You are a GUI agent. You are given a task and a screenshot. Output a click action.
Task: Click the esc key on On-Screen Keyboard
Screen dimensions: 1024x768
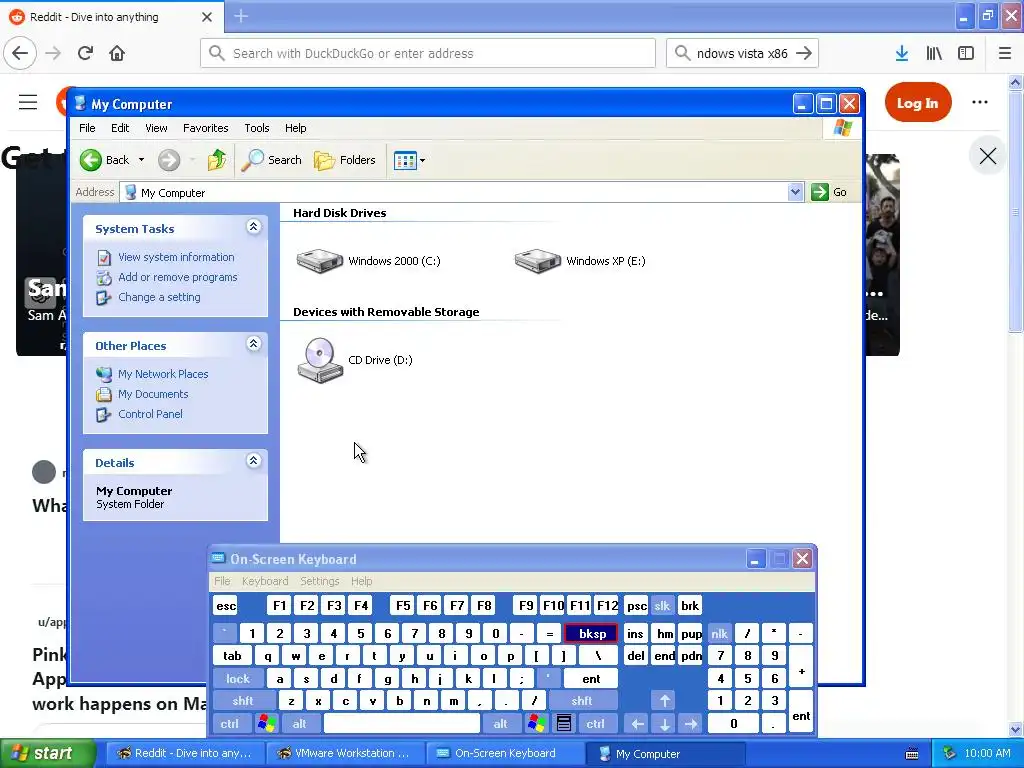(226, 606)
